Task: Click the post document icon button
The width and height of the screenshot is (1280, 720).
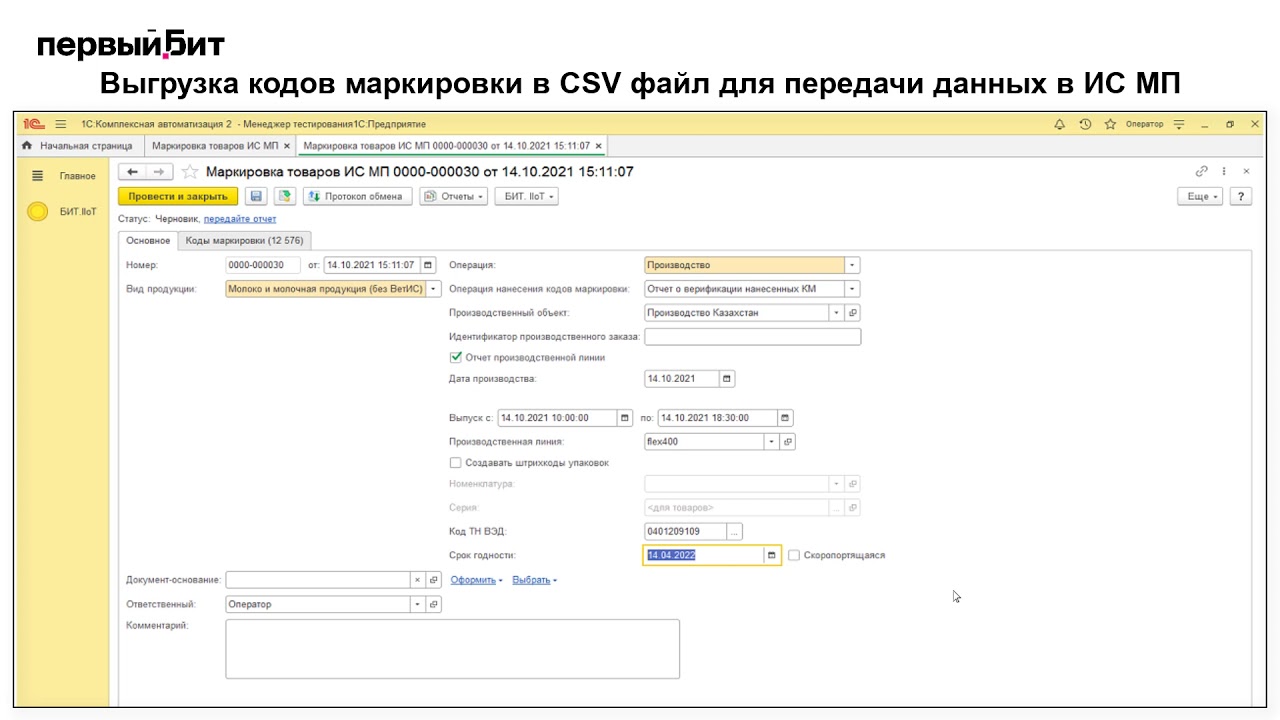Action: (x=285, y=196)
